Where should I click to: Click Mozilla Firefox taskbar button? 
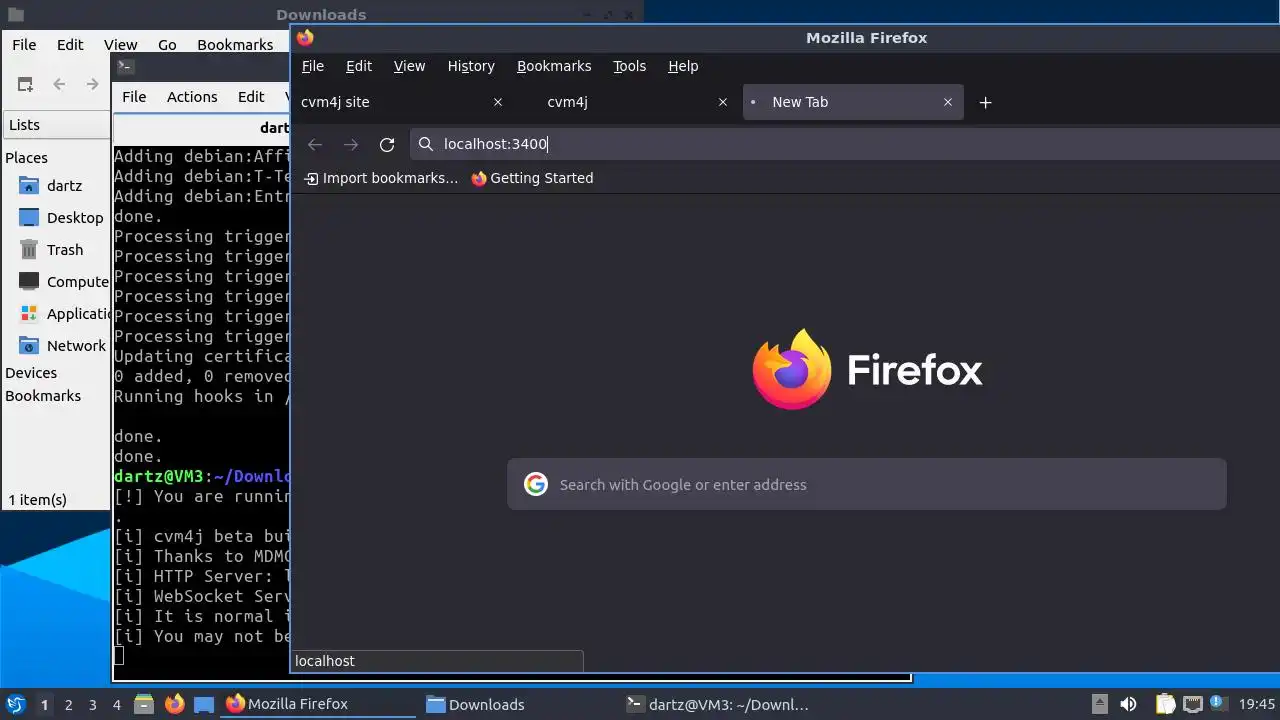pyautogui.click(x=317, y=704)
